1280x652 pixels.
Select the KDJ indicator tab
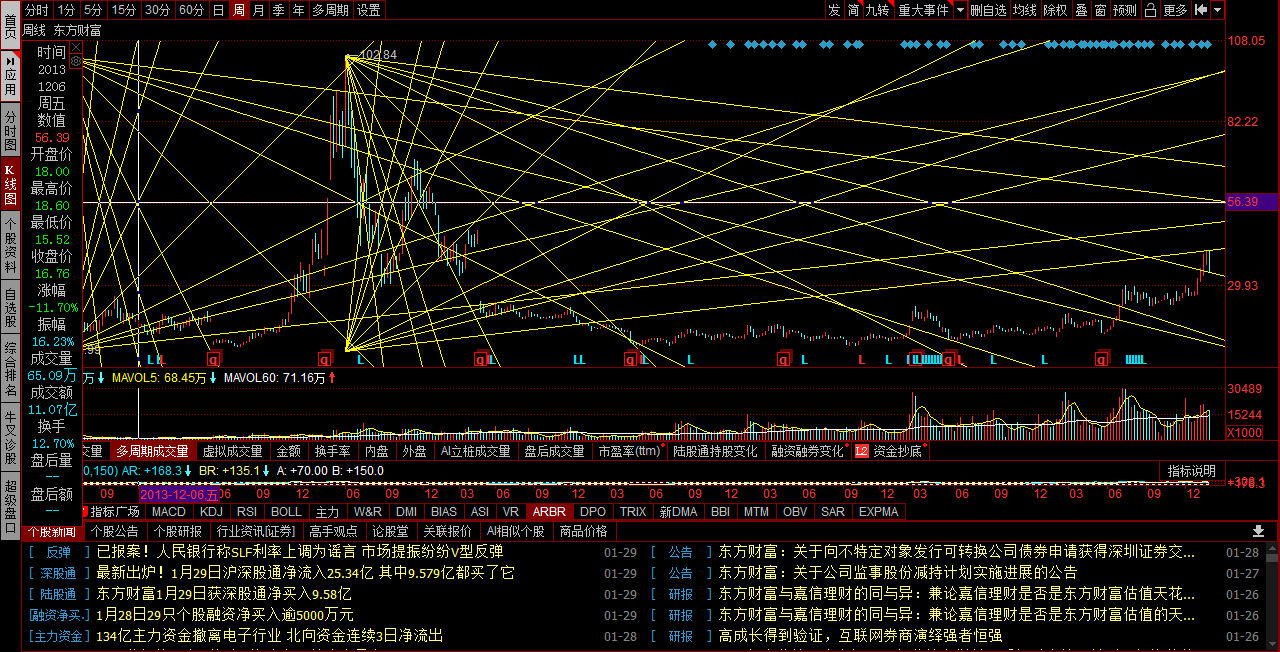(211, 511)
